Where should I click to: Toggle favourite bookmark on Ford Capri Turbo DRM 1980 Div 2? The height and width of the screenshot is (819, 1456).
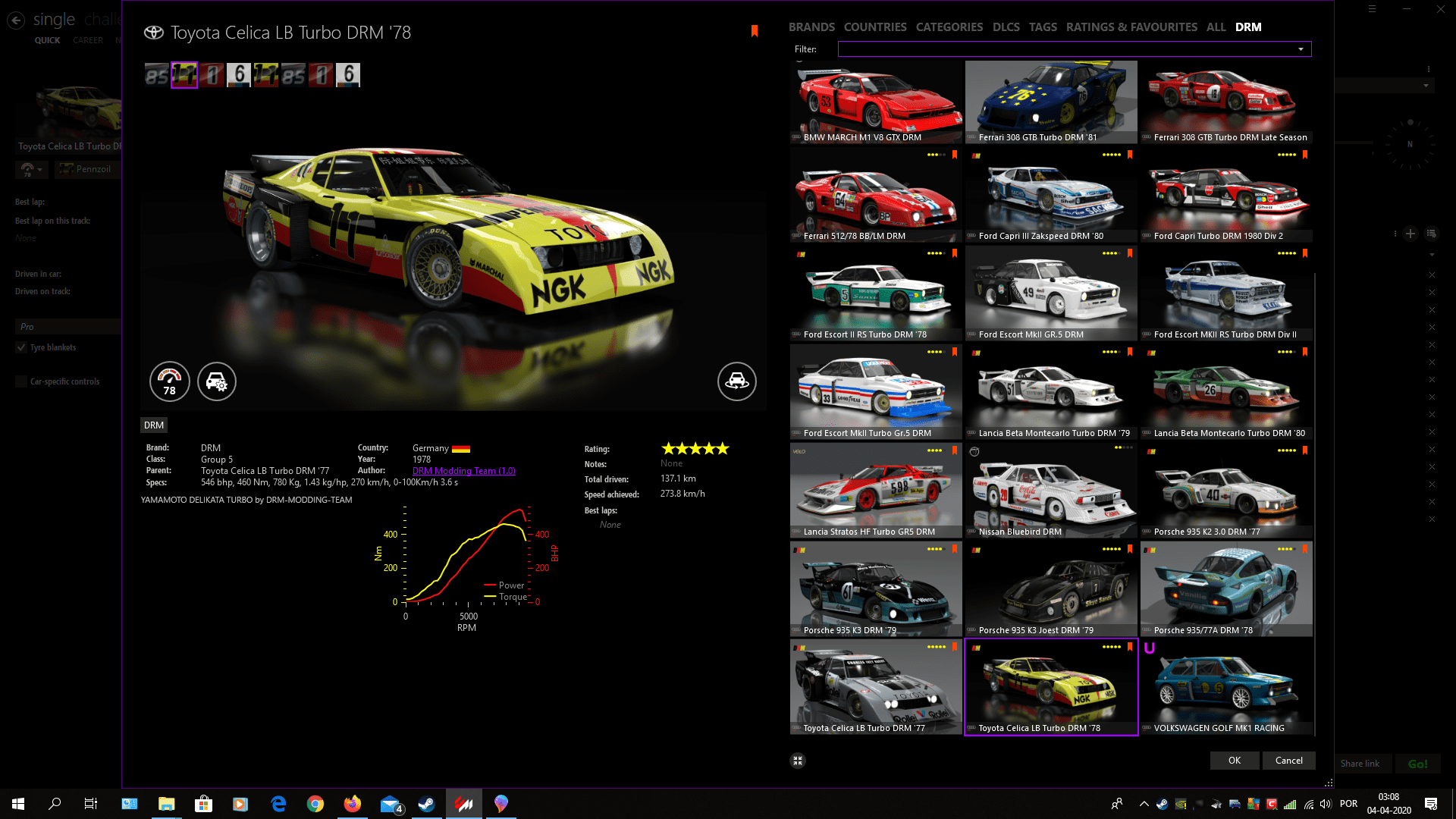(x=1305, y=155)
